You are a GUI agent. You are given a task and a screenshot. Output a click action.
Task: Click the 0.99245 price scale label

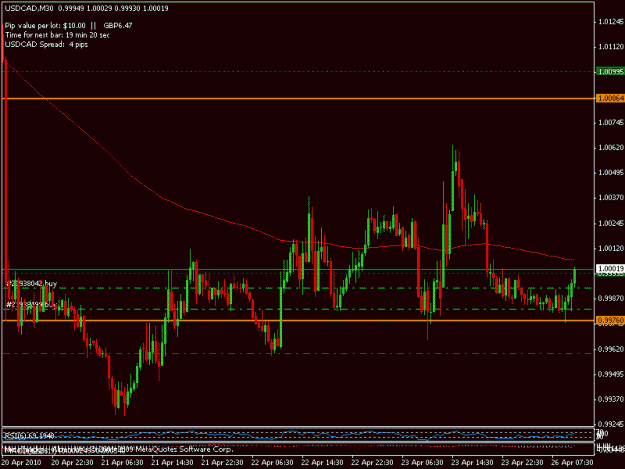click(x=611, y=424)
